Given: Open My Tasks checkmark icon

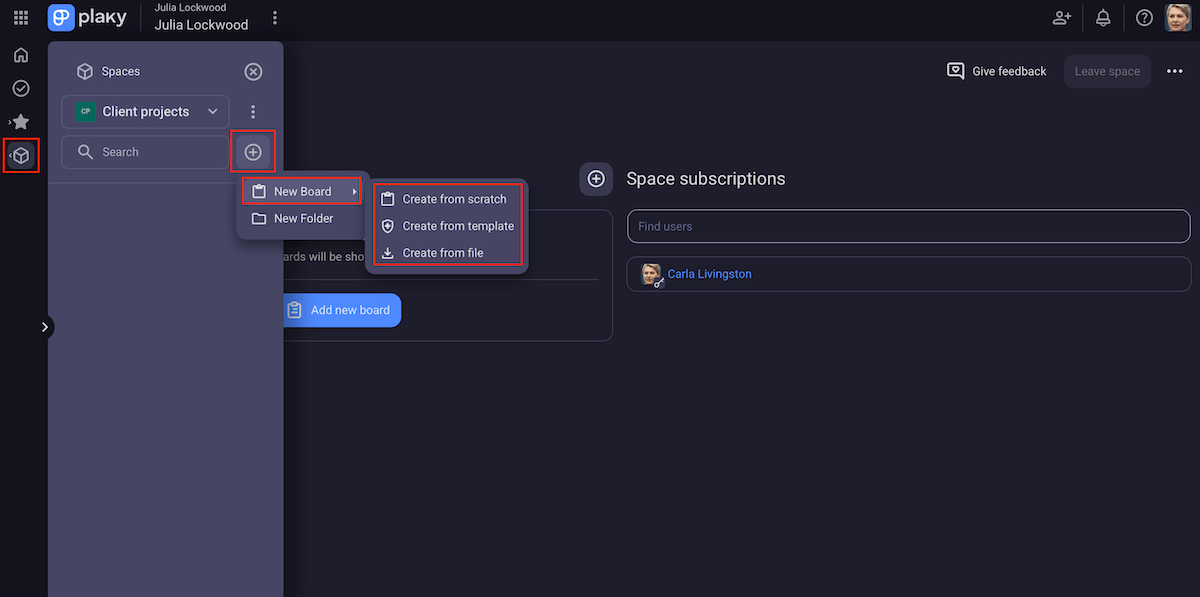Looking at the screenshot, I should coord(21,89).
